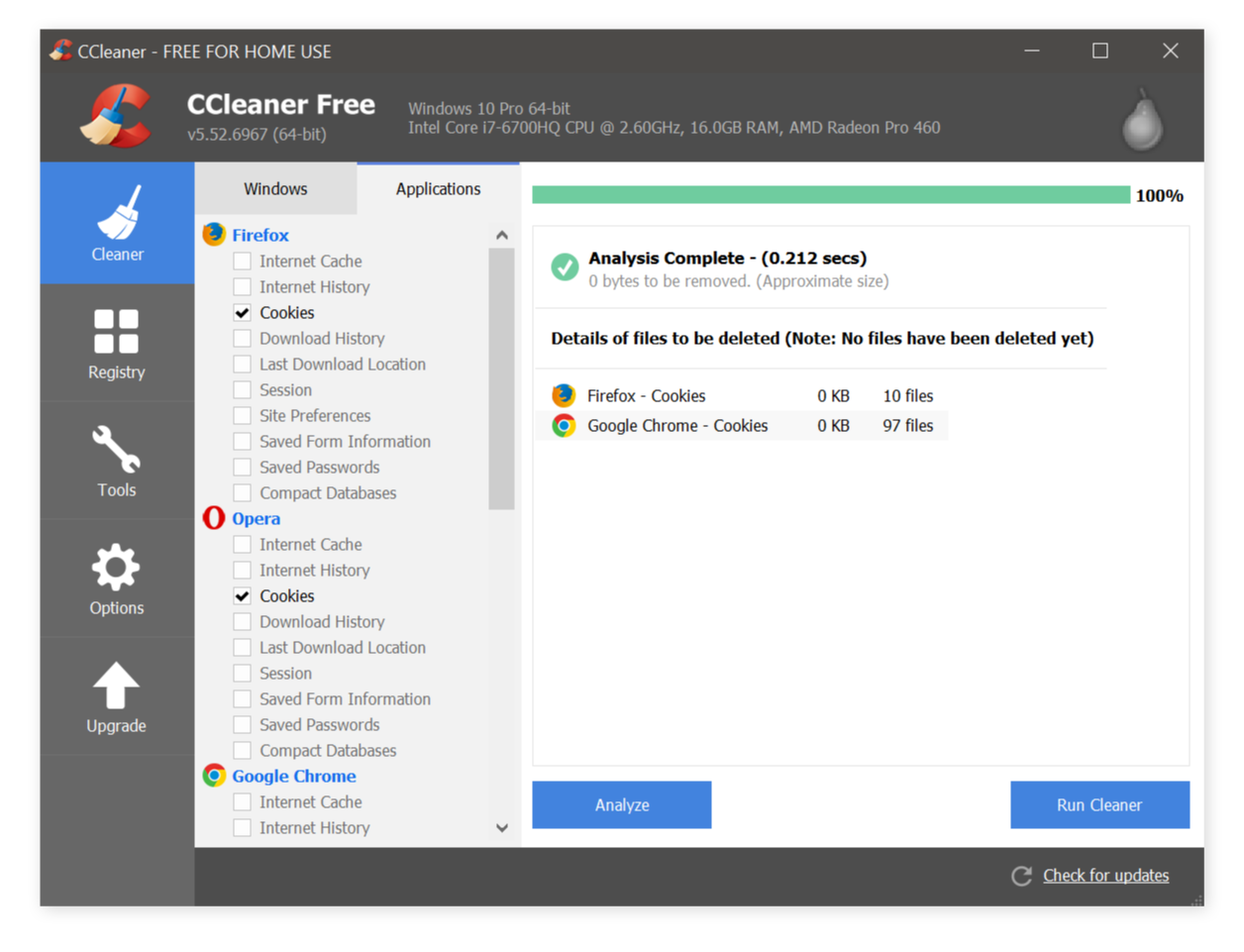
Task: Select the Google Chrome group heading
Action: 294,776
